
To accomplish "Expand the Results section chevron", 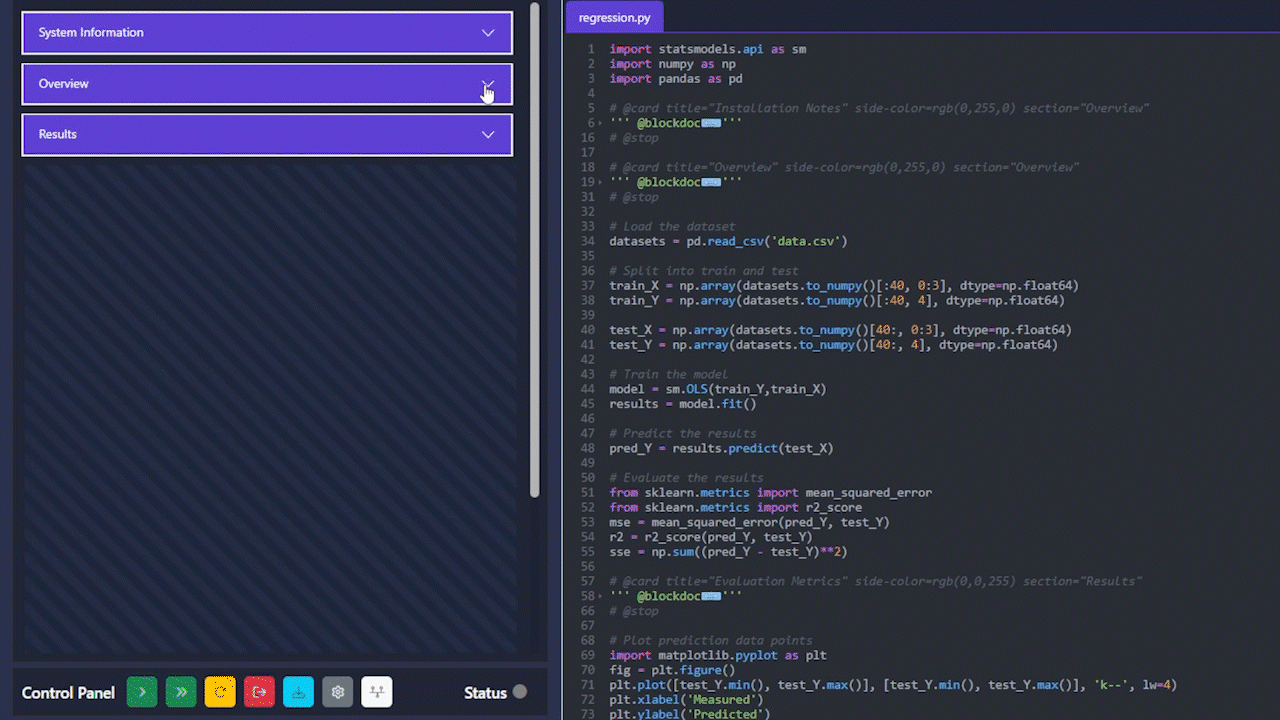I will point(488,135).
